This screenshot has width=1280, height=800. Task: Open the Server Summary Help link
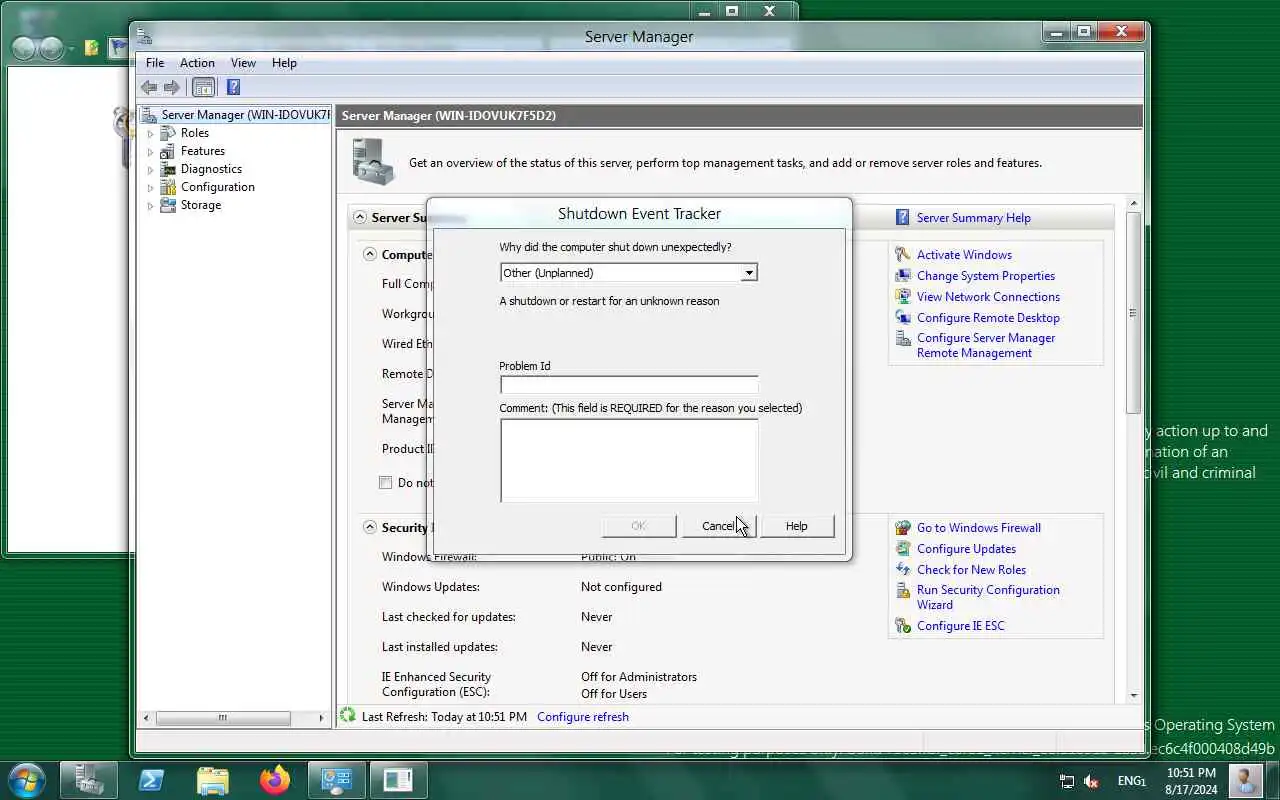[x=973, y=217]
